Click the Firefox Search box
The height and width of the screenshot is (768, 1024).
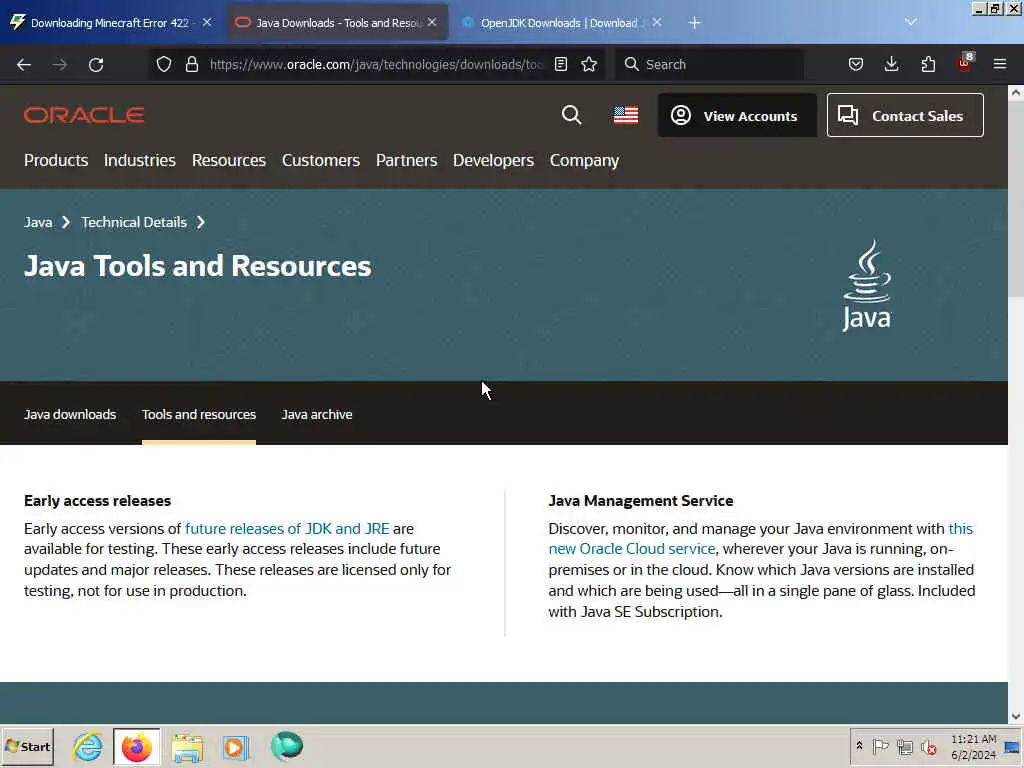[709, 64]
